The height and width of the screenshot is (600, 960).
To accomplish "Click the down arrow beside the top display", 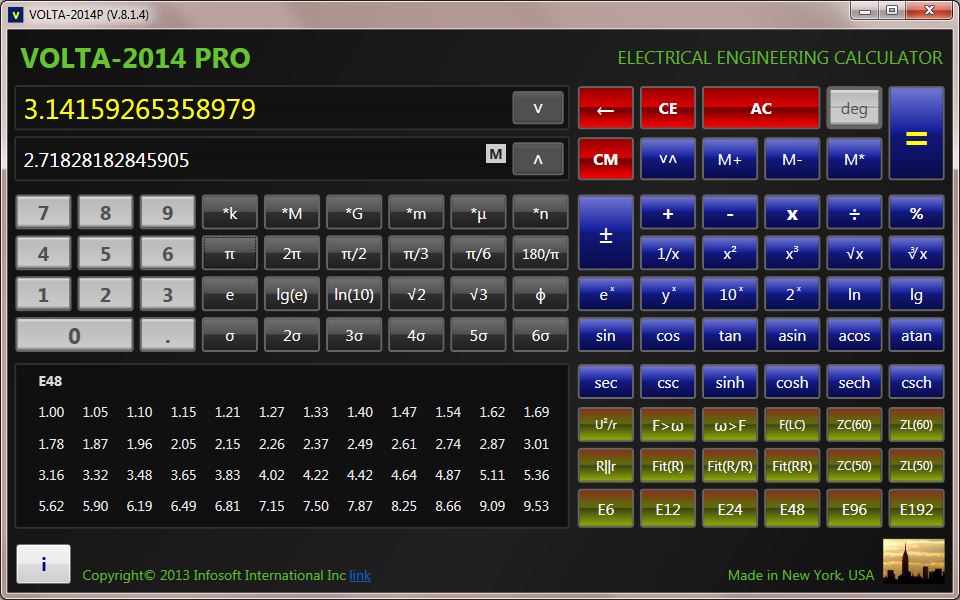I will [x=538, y=108].
